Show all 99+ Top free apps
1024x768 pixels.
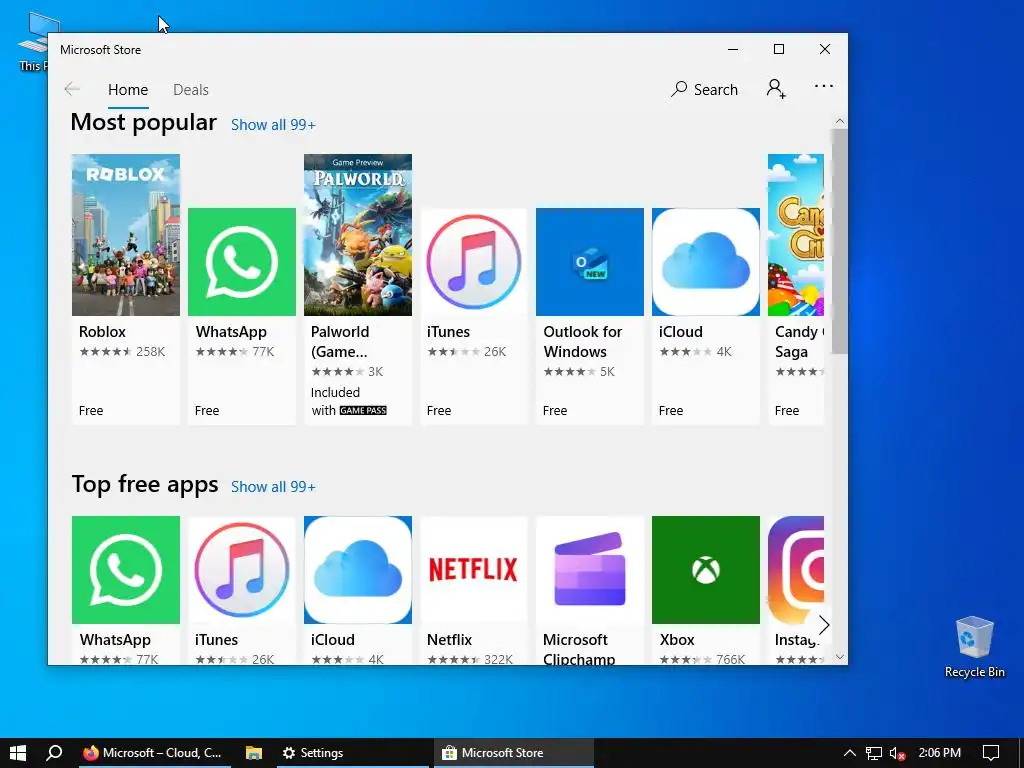point(273,487)
